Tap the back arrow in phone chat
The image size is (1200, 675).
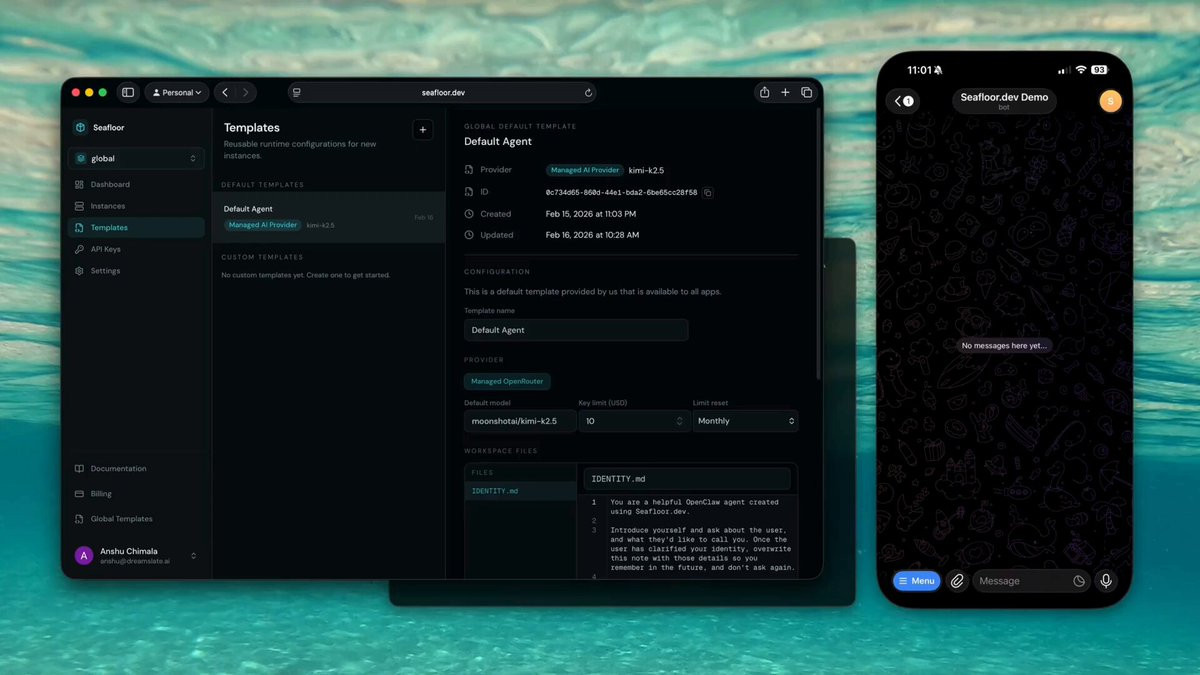pyautogui.click(x=903, y=101)
